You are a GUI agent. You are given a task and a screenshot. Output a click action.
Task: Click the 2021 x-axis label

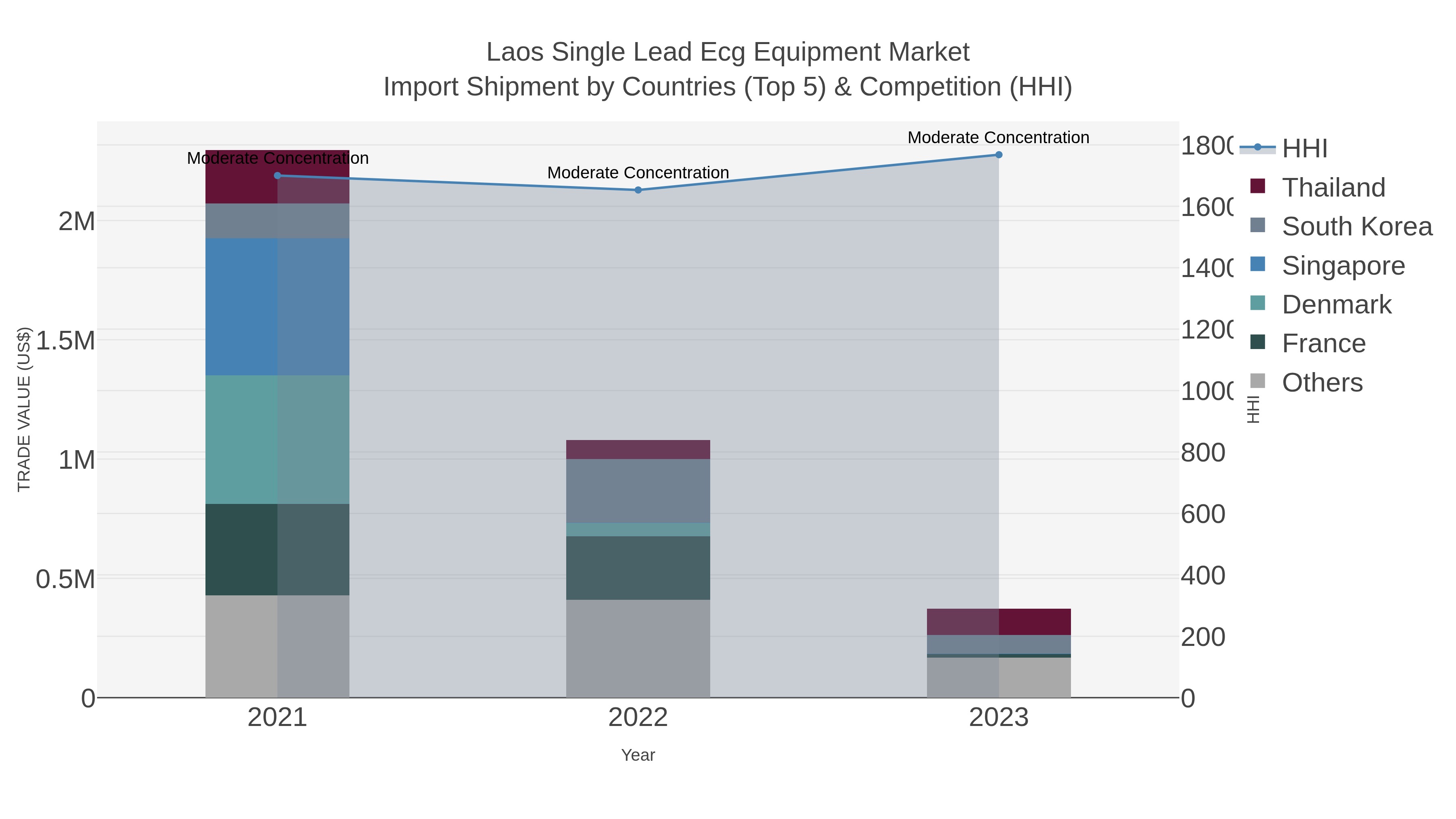pyautogui.click(x=277, y=718)
